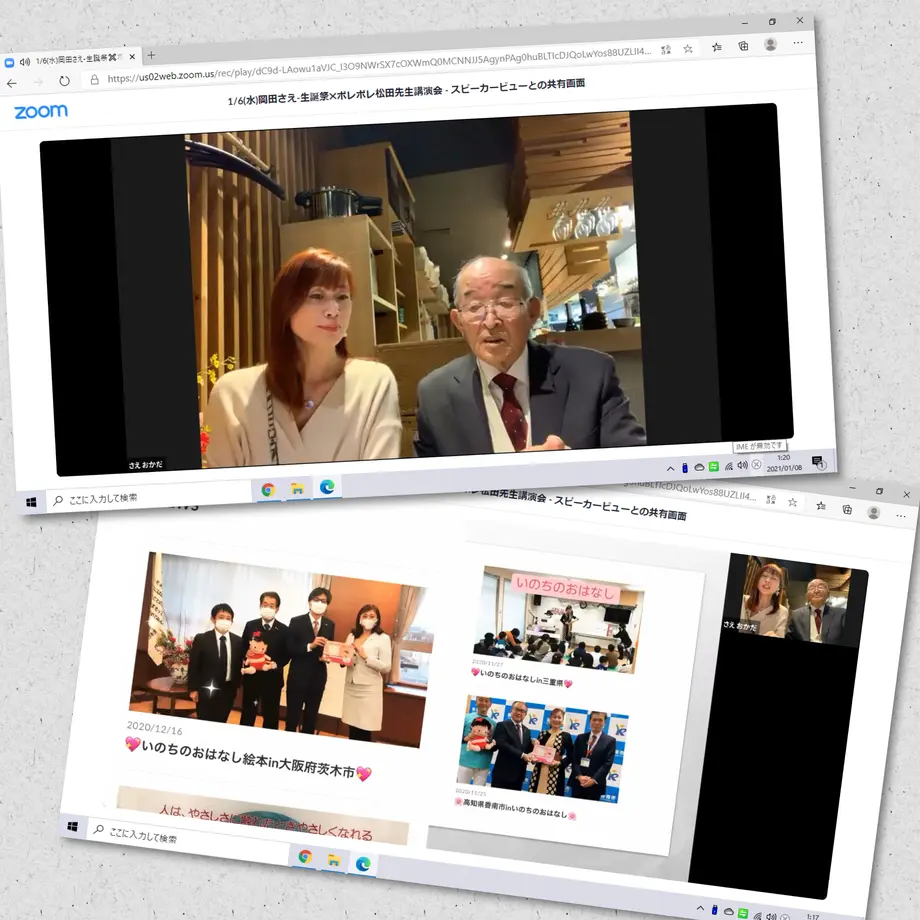Screen dimensions: 920x920
Task: Launch Chrome from the taskbar below the large video
Action: [268, 489]
